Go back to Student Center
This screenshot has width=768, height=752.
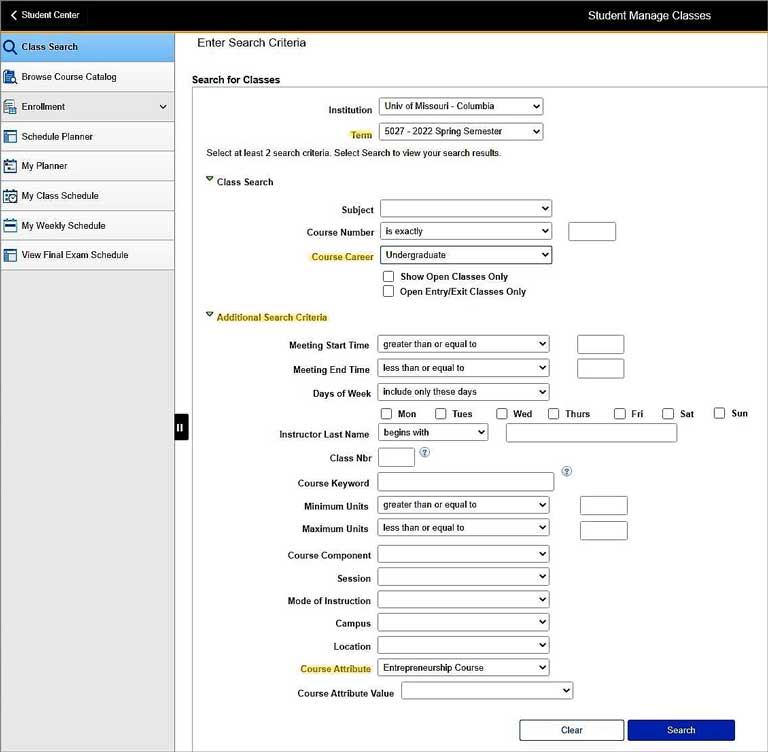[44, 15]
